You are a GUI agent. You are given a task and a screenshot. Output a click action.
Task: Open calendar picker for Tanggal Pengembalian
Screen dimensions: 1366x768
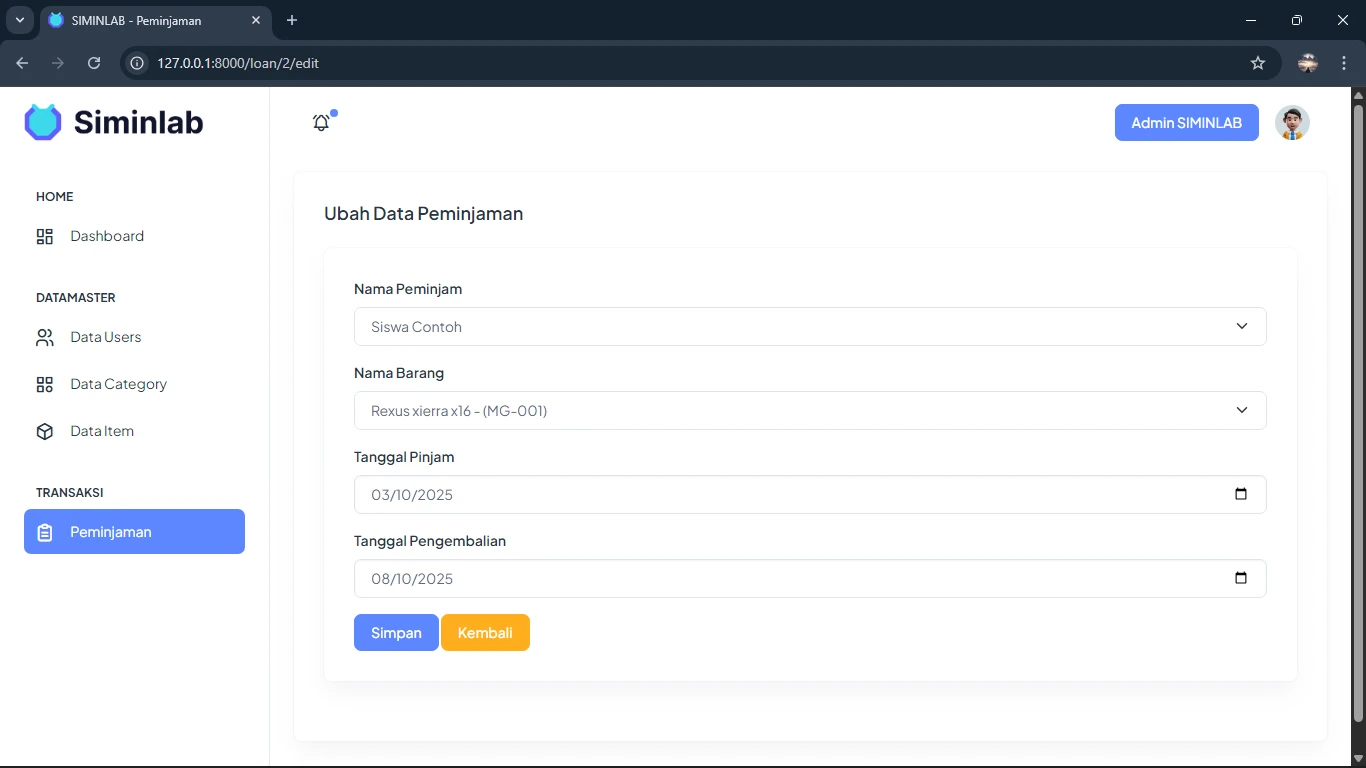1241,578
